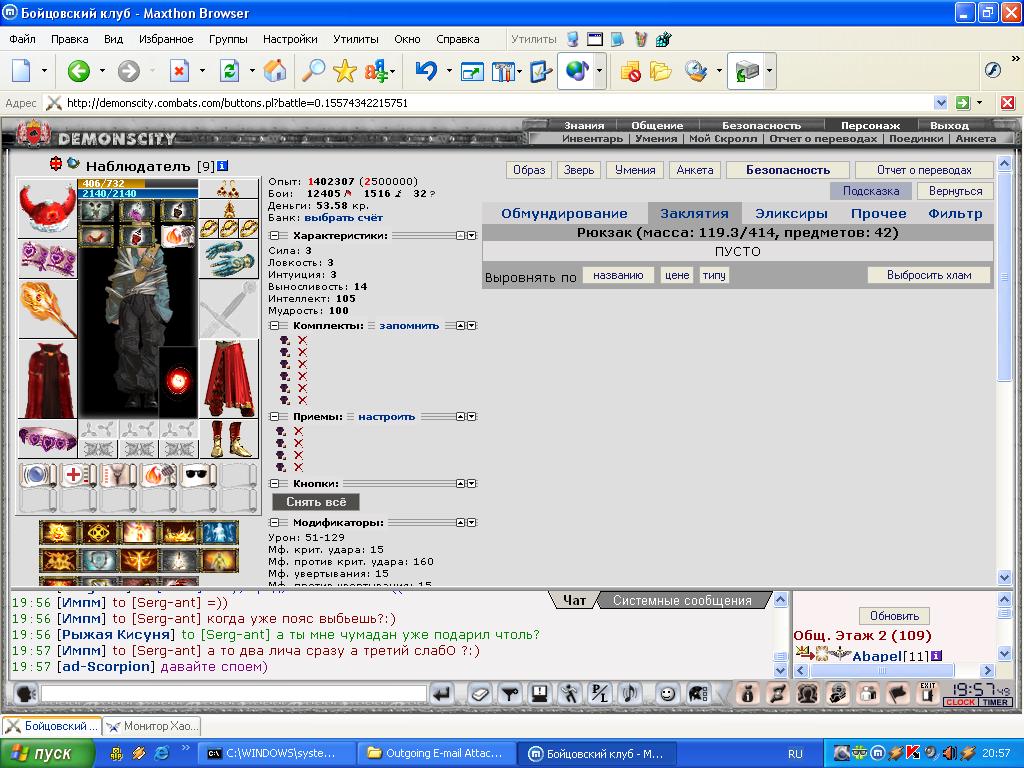
Task: Open the New page icon dropdown arrow
Action: click(x=44, y=71)
